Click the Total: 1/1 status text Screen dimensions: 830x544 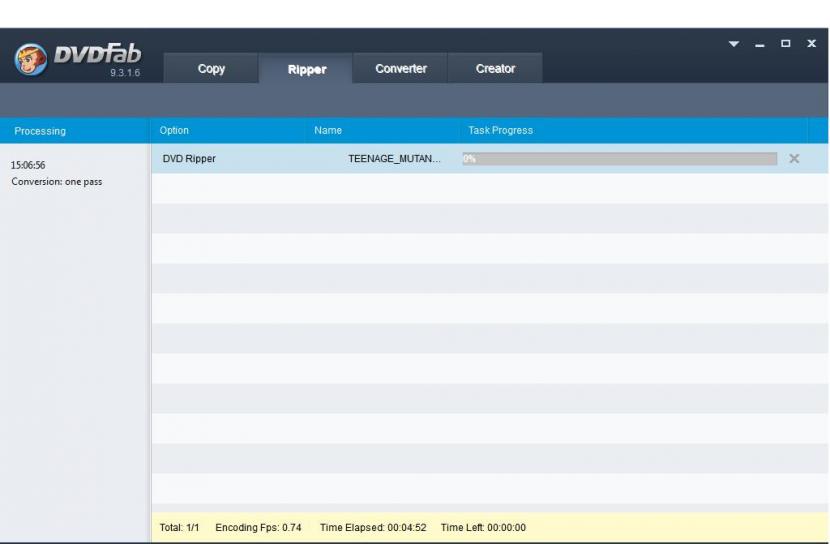[179, 527]
